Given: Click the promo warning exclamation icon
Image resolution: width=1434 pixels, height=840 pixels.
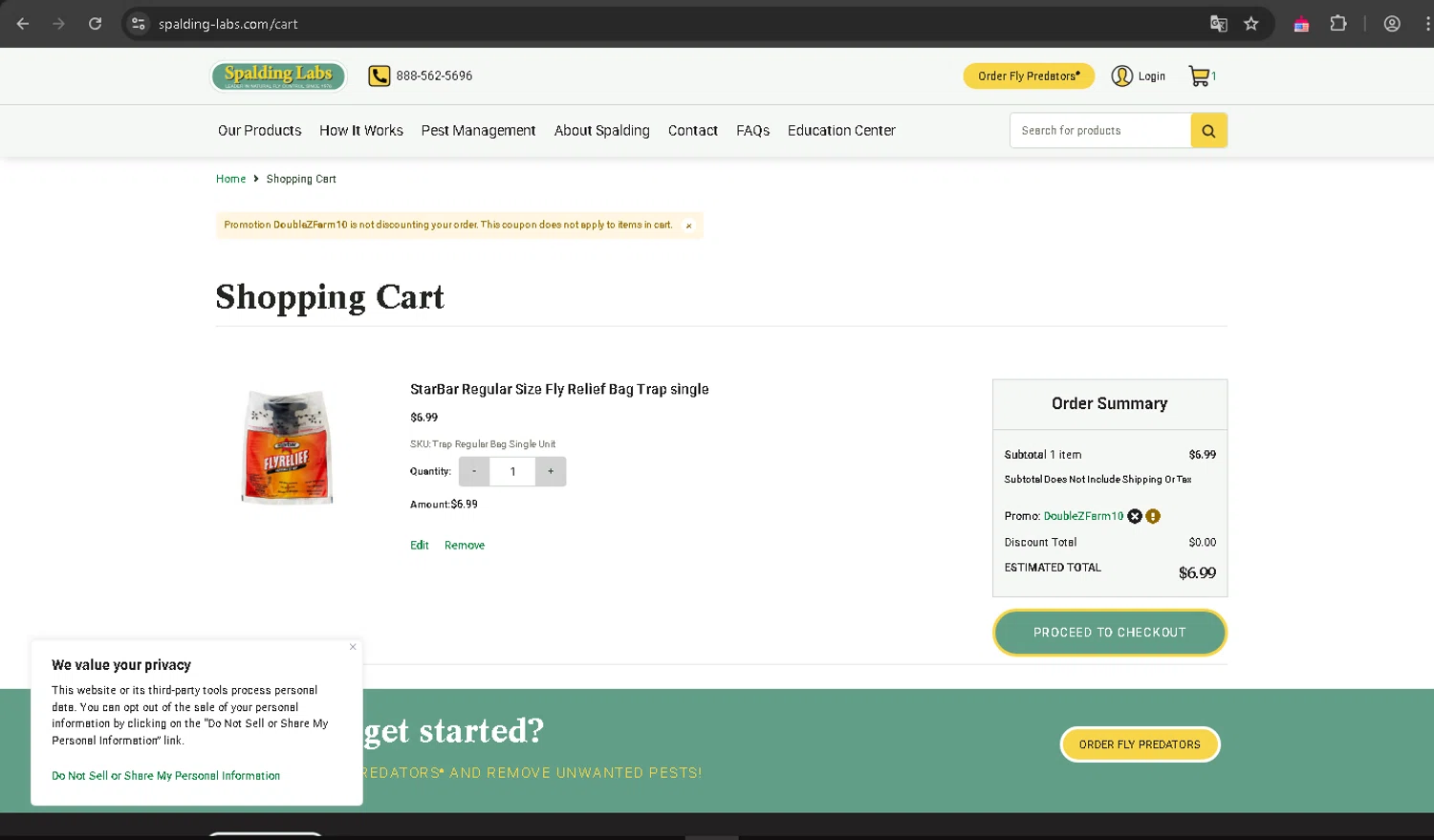Looking at the screenshot, I should coord(1153,516).
